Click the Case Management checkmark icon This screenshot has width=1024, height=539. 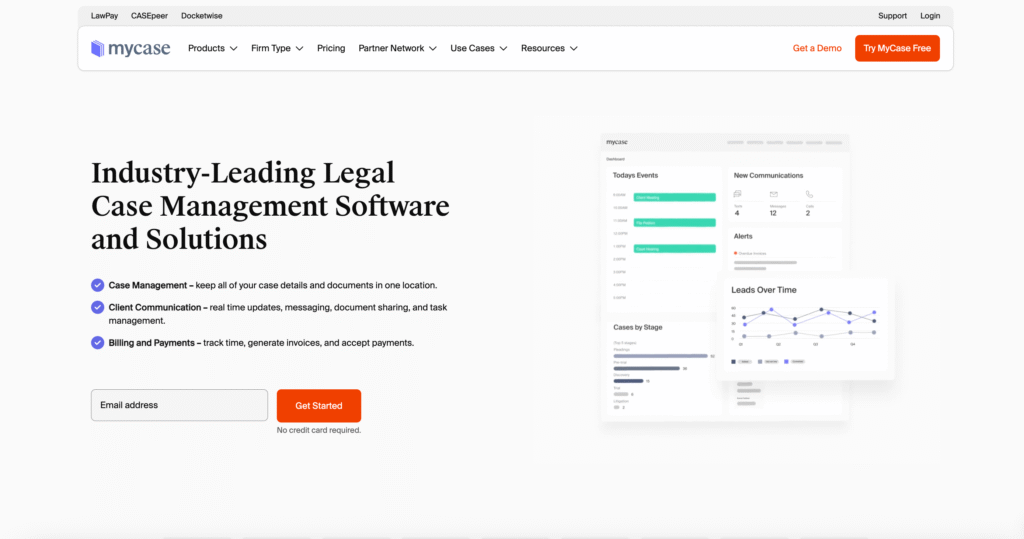point(97,285)
